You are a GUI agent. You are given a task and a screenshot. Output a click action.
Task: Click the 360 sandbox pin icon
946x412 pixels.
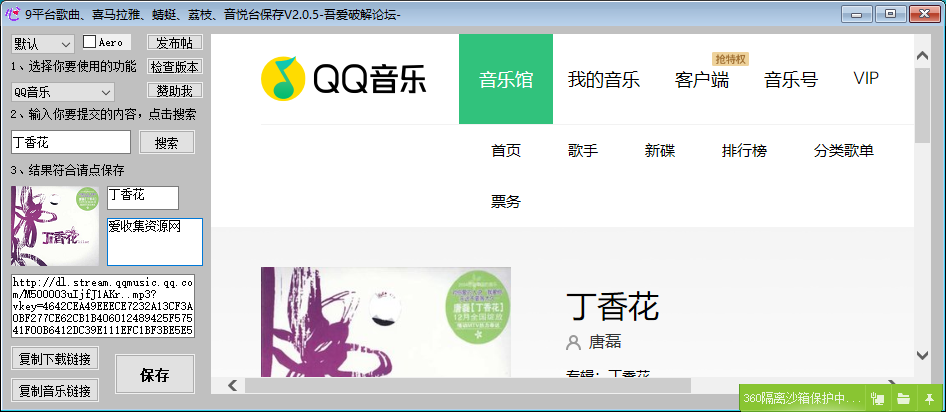tap(931, 398)
